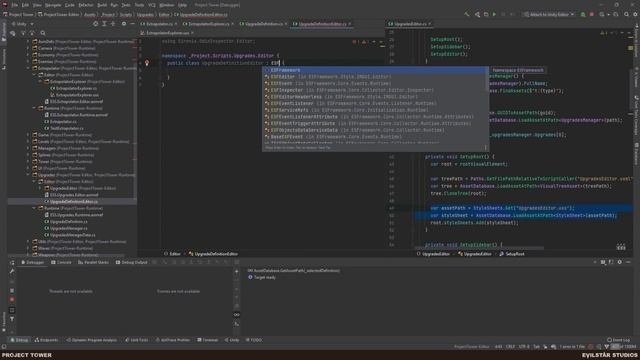Select the UpgradesEditor.cs tab in right pane
640x360 pixels.
tap(409, 24)
